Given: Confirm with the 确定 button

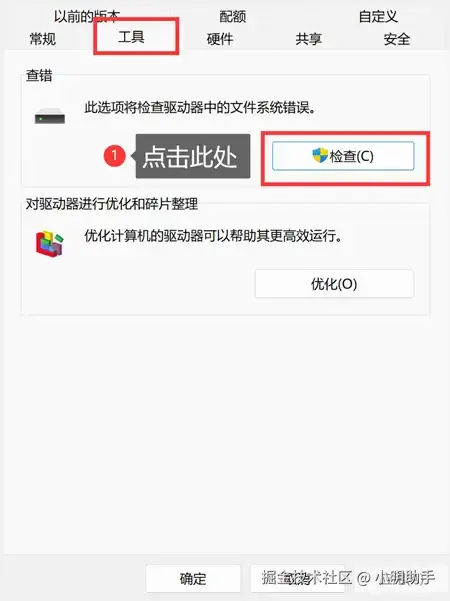Looking at the screenshot, I should (x=193, y=578).
